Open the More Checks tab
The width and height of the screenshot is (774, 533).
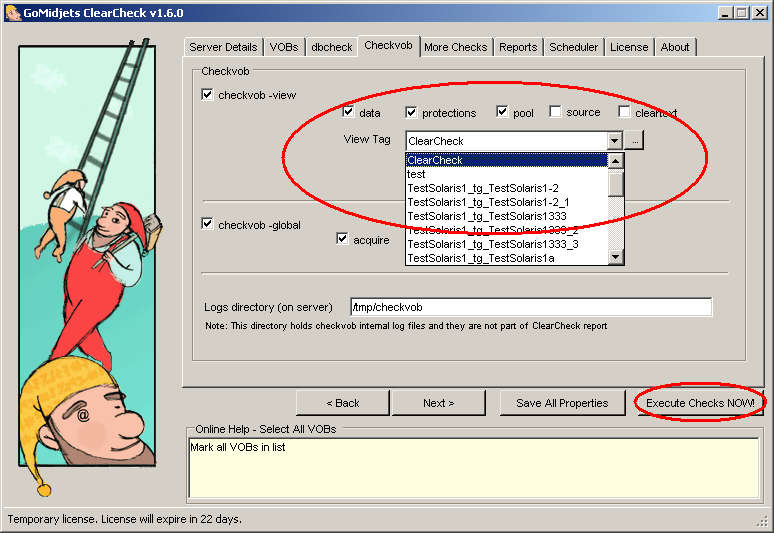point(455,47)
